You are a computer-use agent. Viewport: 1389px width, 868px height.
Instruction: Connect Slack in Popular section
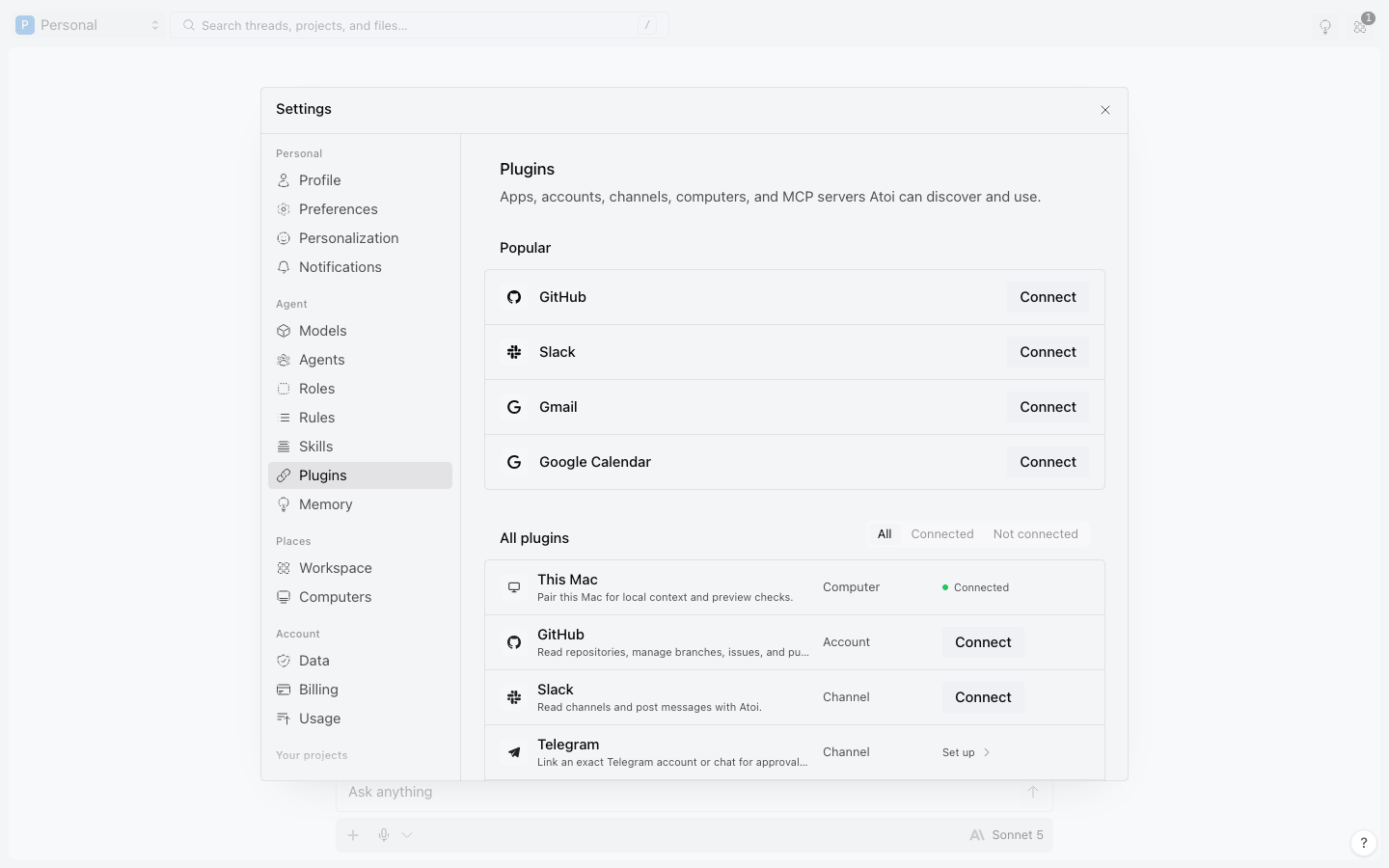(x=1048, y=352)
